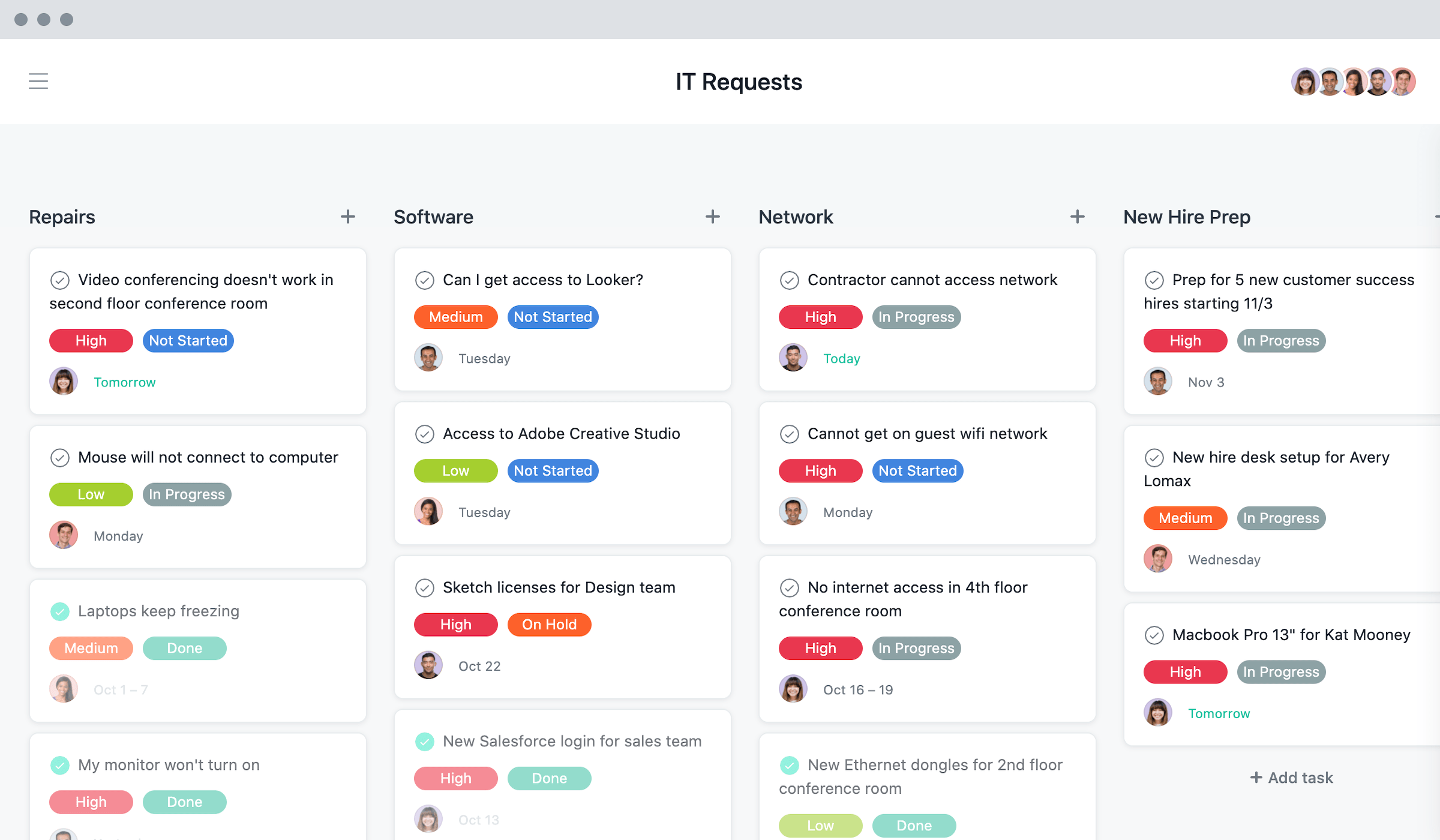Click Medium tag on Avery Lomax card
1440x840 pixels.
click(x=1186, y=518)
